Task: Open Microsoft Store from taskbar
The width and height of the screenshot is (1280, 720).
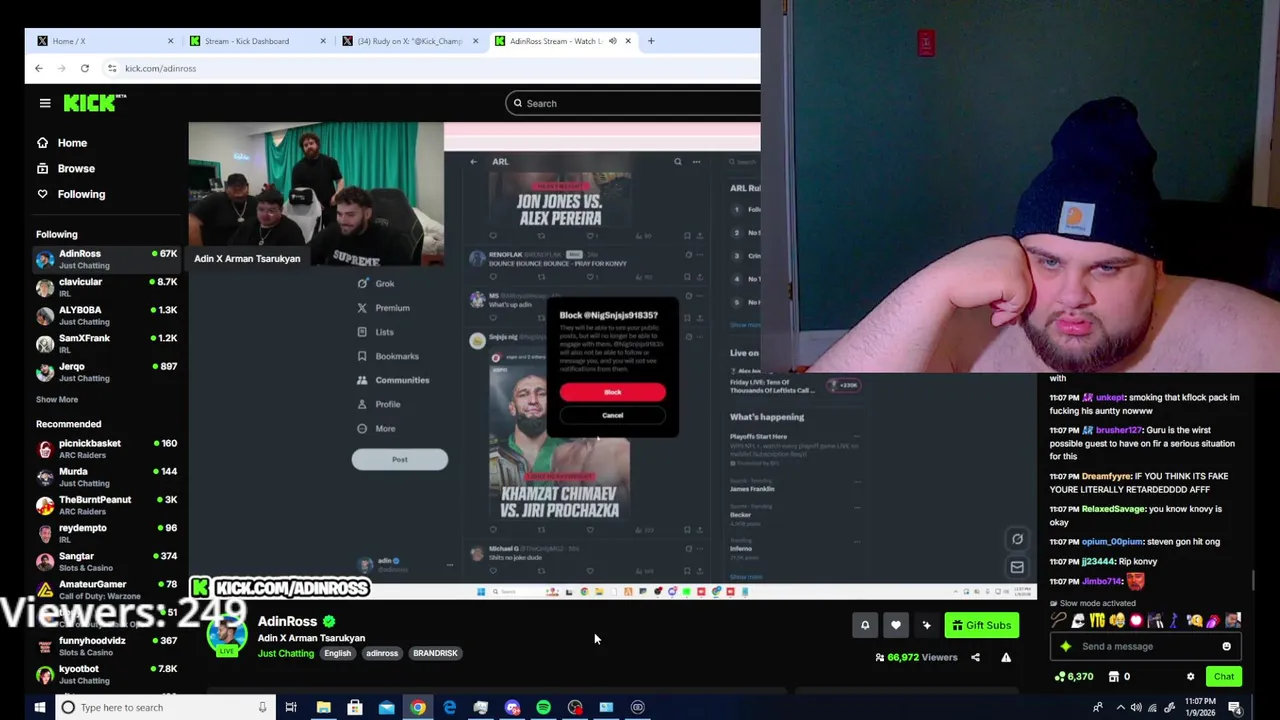Action: coord(355,707)
